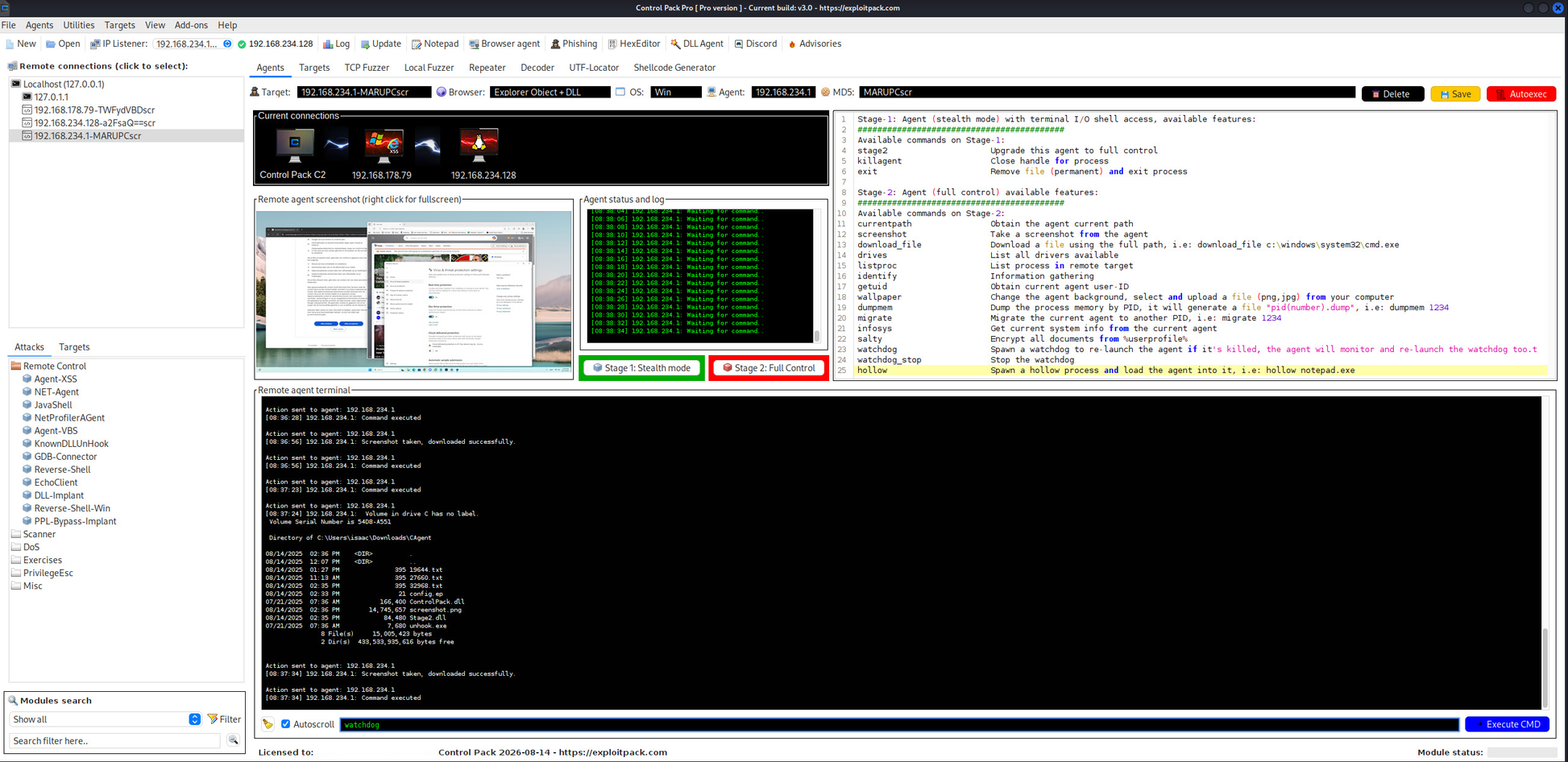Open the Utilities menu
The image size is (1568, 762).
[x=78, y=25]
